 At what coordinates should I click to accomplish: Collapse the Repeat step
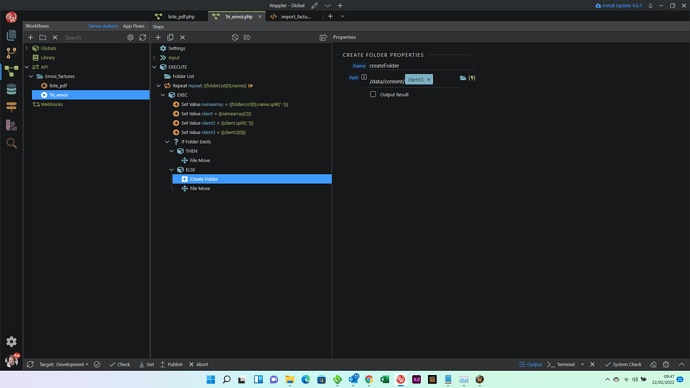(159, 86)
